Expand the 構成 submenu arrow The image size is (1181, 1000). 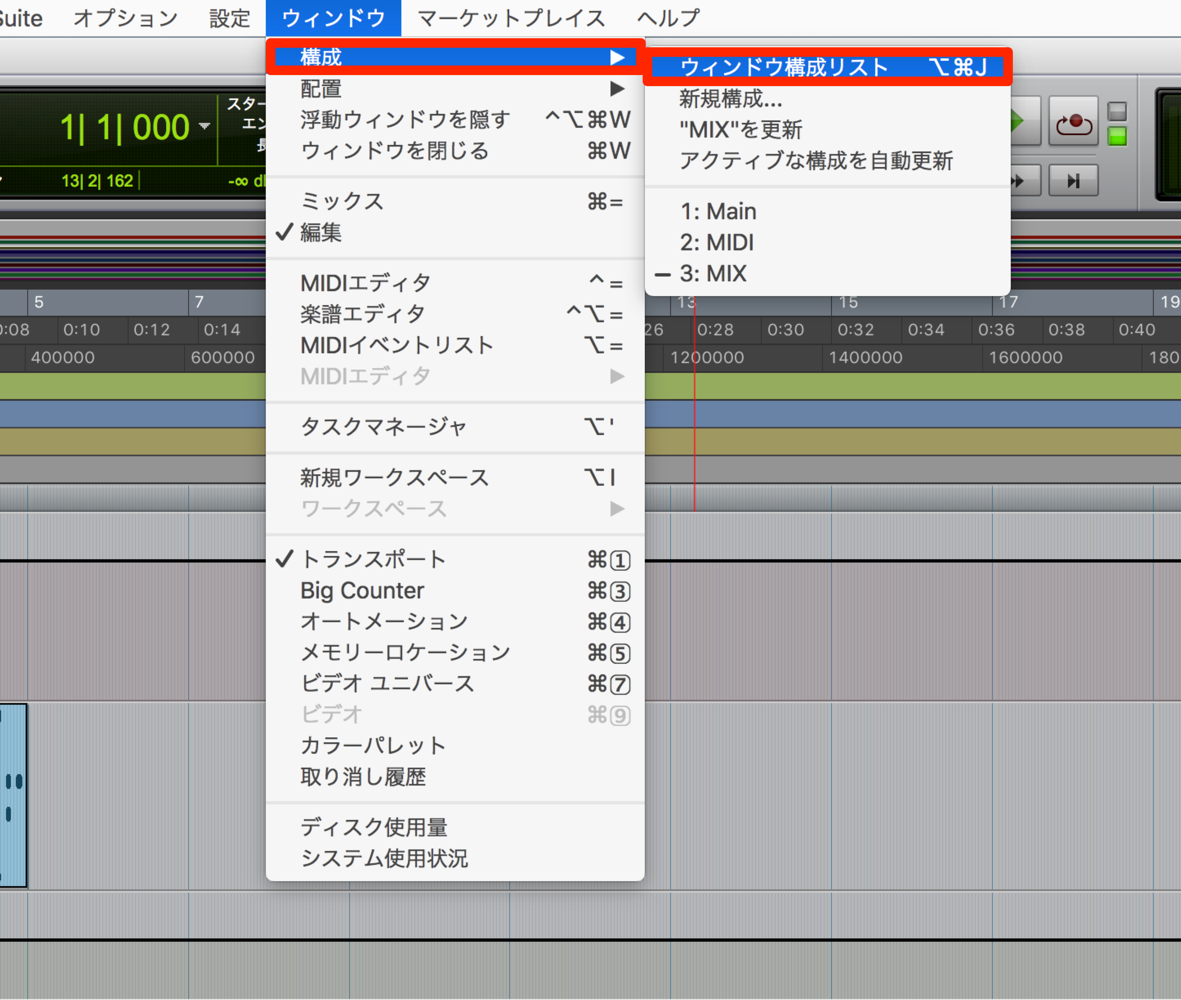pos(618,57)
